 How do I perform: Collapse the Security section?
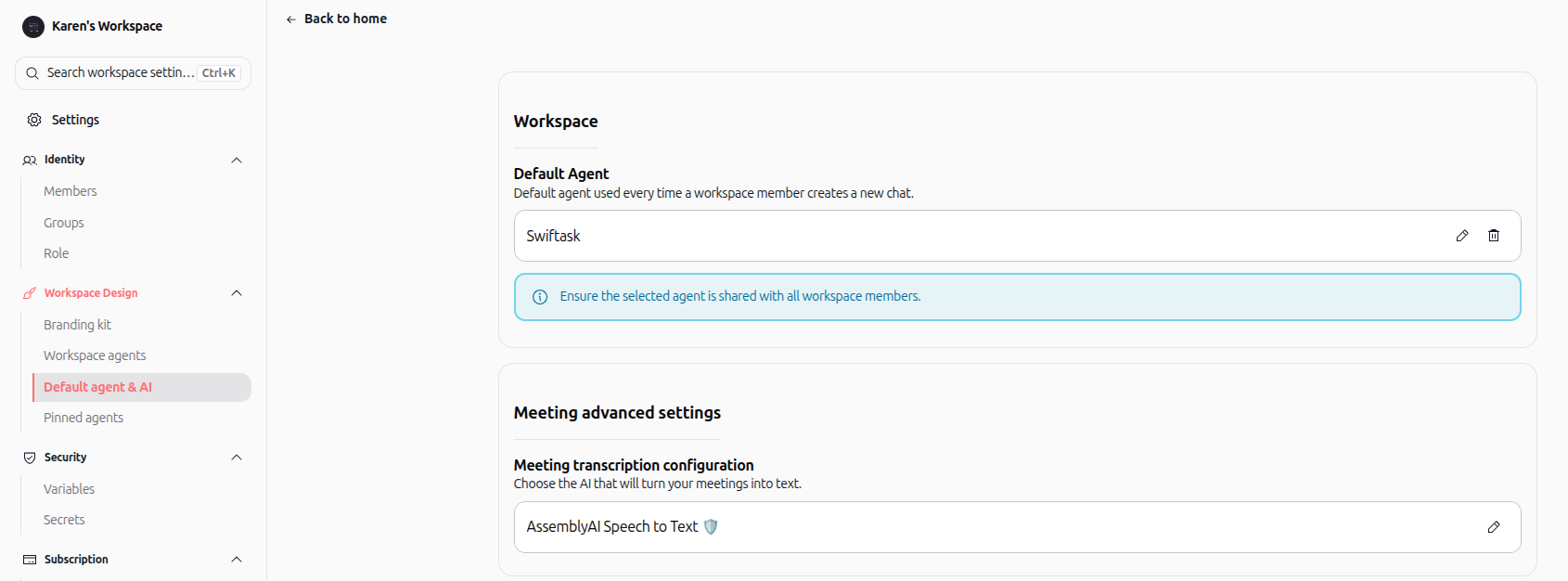click(x=237, y=458)
